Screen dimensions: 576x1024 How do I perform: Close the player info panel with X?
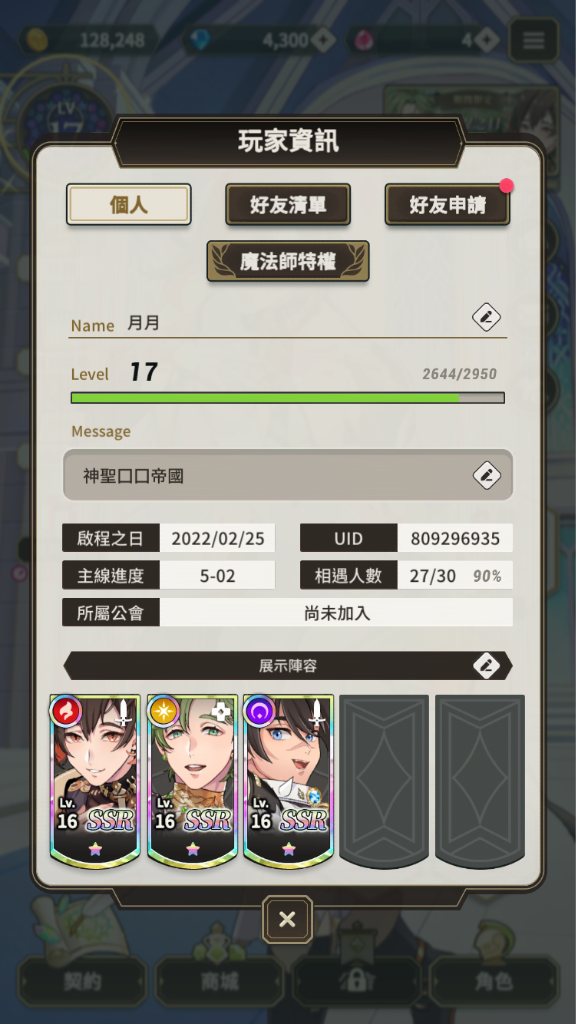coord(287,920)
